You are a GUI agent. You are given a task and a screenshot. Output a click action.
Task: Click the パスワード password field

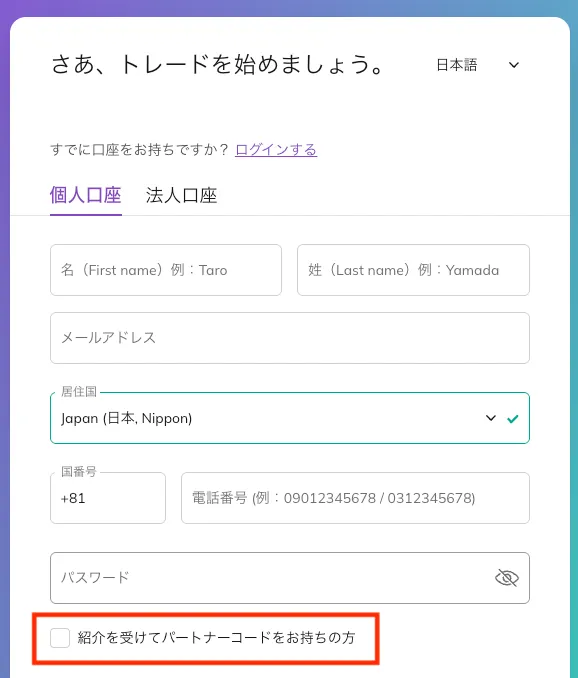pos(290,578)
